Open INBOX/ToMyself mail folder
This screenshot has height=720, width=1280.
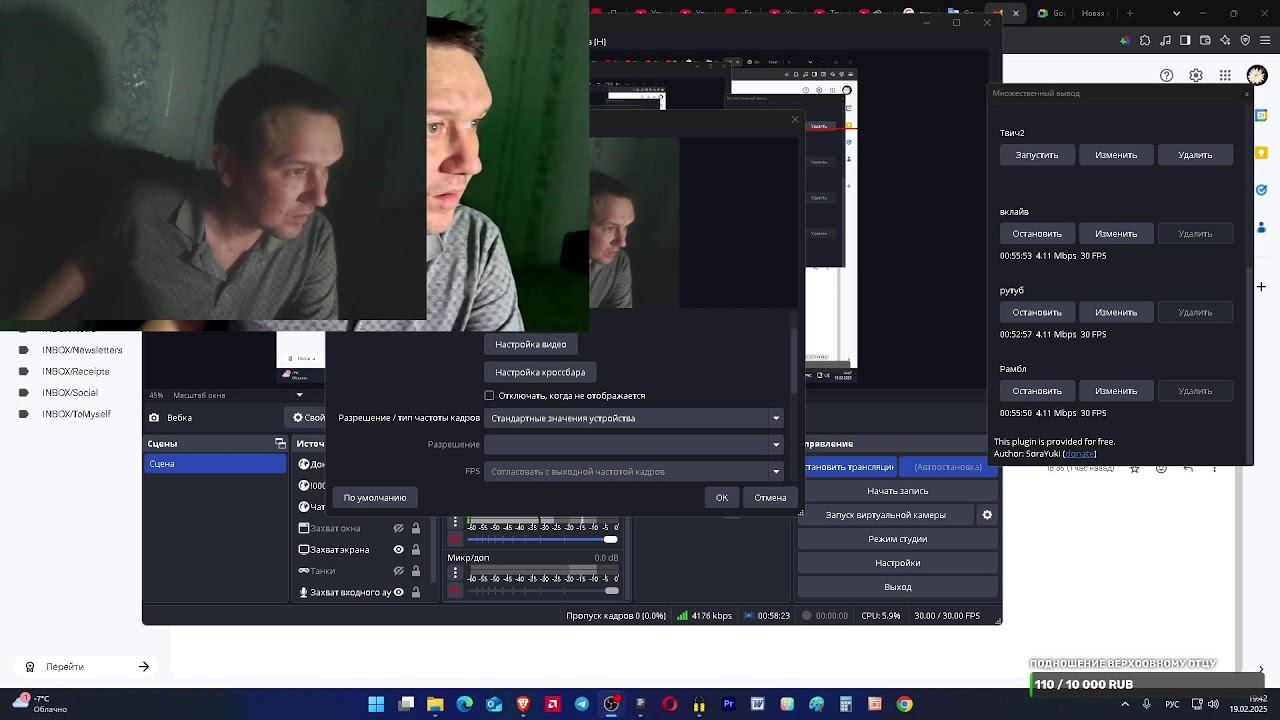click(x=76, y=414)
